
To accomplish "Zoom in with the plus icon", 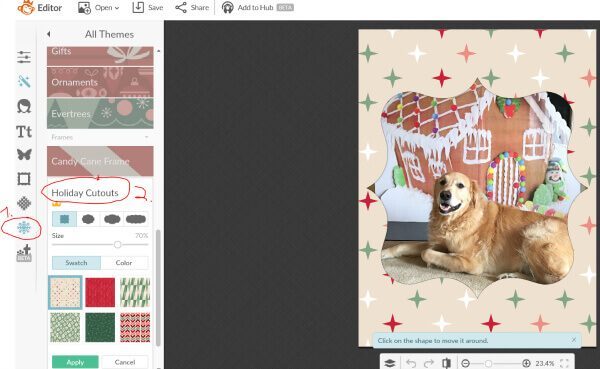I will click(527, 363).
